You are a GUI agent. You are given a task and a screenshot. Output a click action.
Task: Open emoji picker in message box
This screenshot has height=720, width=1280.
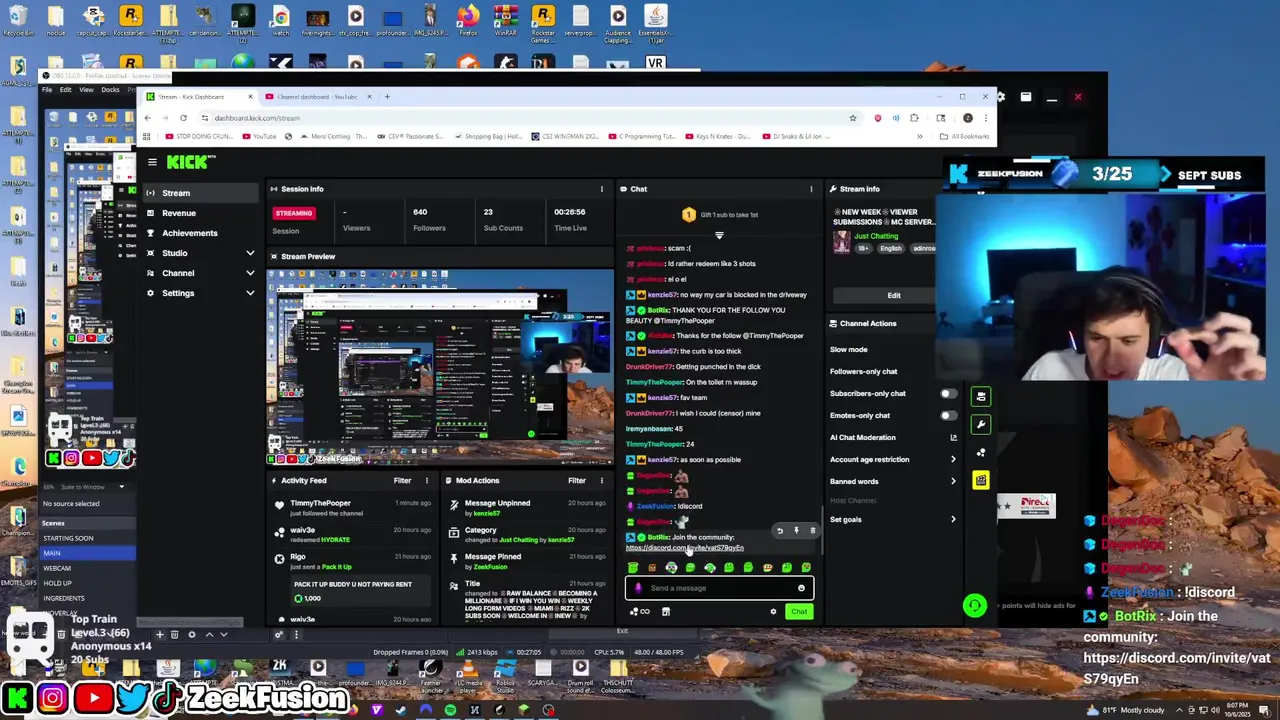point(801,588)
